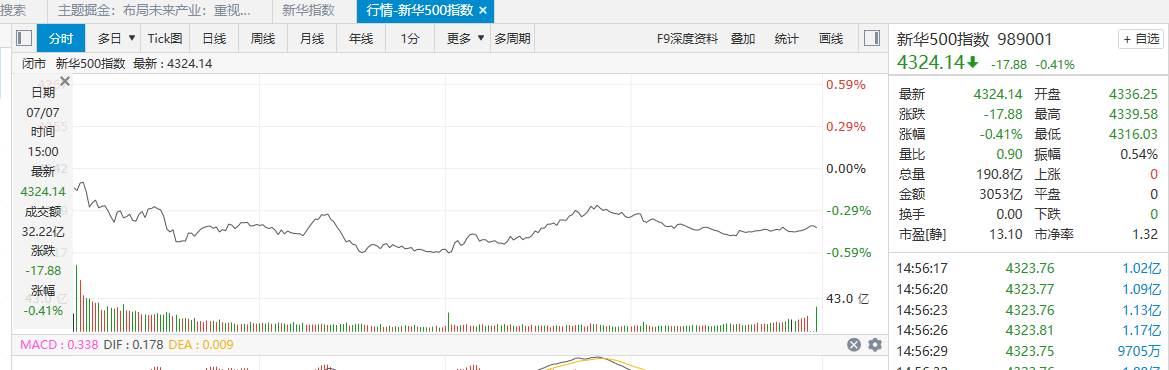This screenshot has width=1169, height=370.
Task: Click the 14:56:17 trade record row
Action: tap(1029, 268)
